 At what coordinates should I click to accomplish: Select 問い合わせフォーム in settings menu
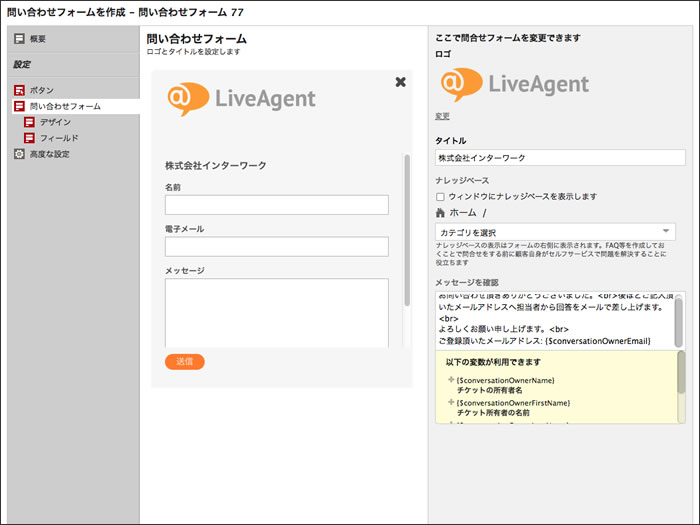coord(65,106)
